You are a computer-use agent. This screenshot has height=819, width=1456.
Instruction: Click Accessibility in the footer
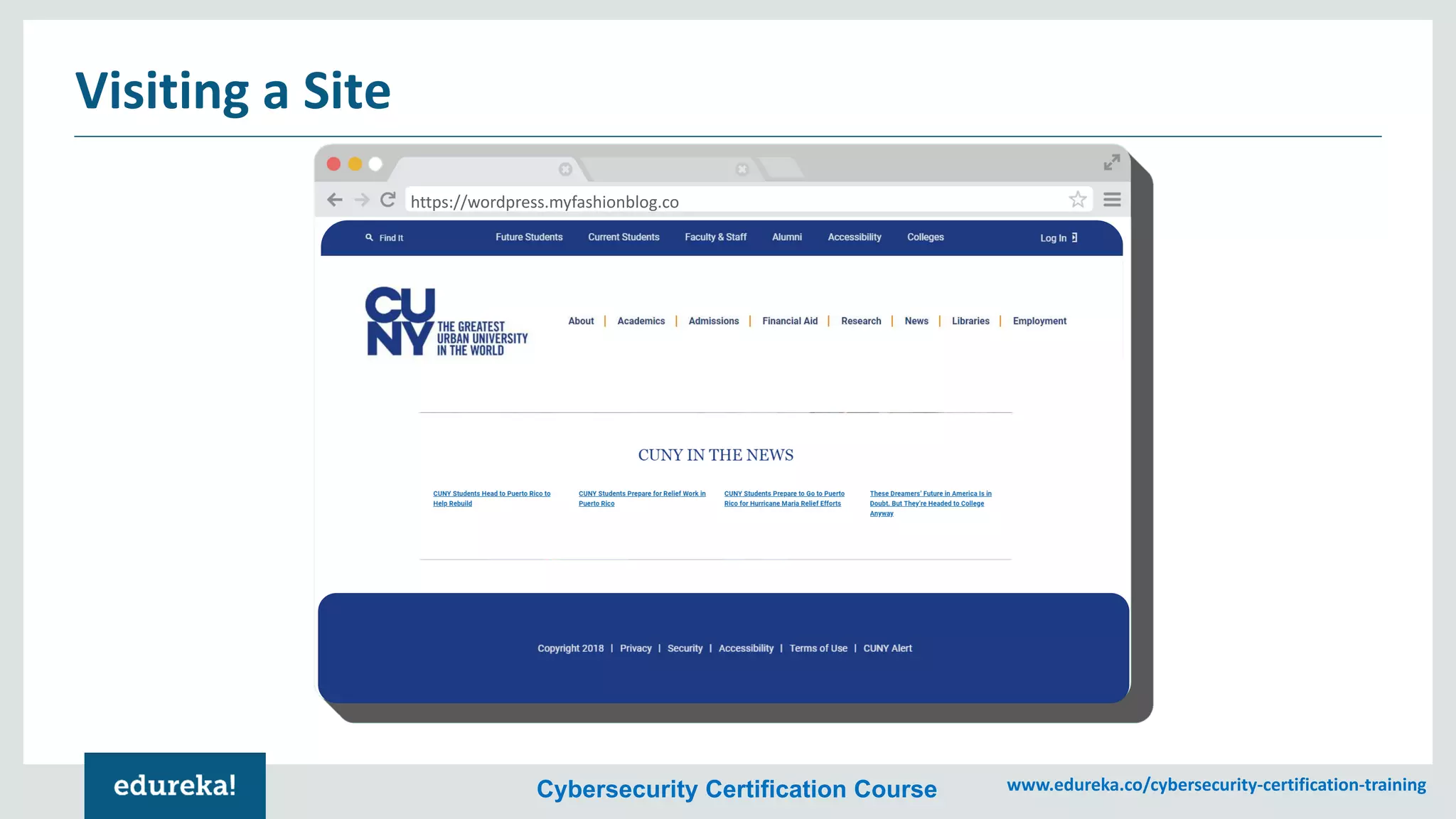tap(746, 648)
